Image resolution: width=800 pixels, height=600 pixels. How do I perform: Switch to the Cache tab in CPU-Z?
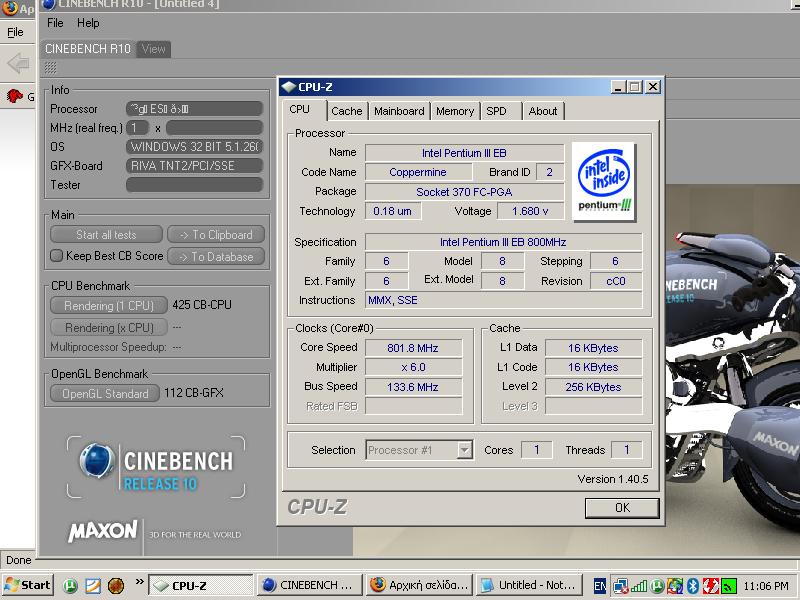pos(346,111)
